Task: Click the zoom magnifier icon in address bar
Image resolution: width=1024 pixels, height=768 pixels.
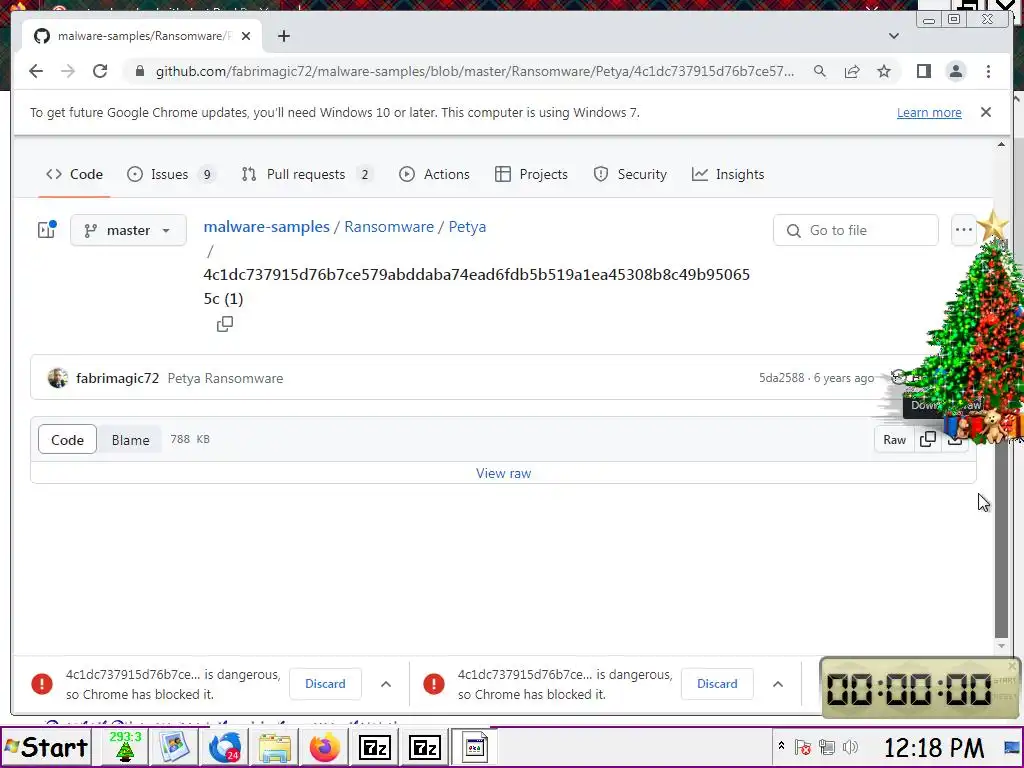Action: coord(820,71)
